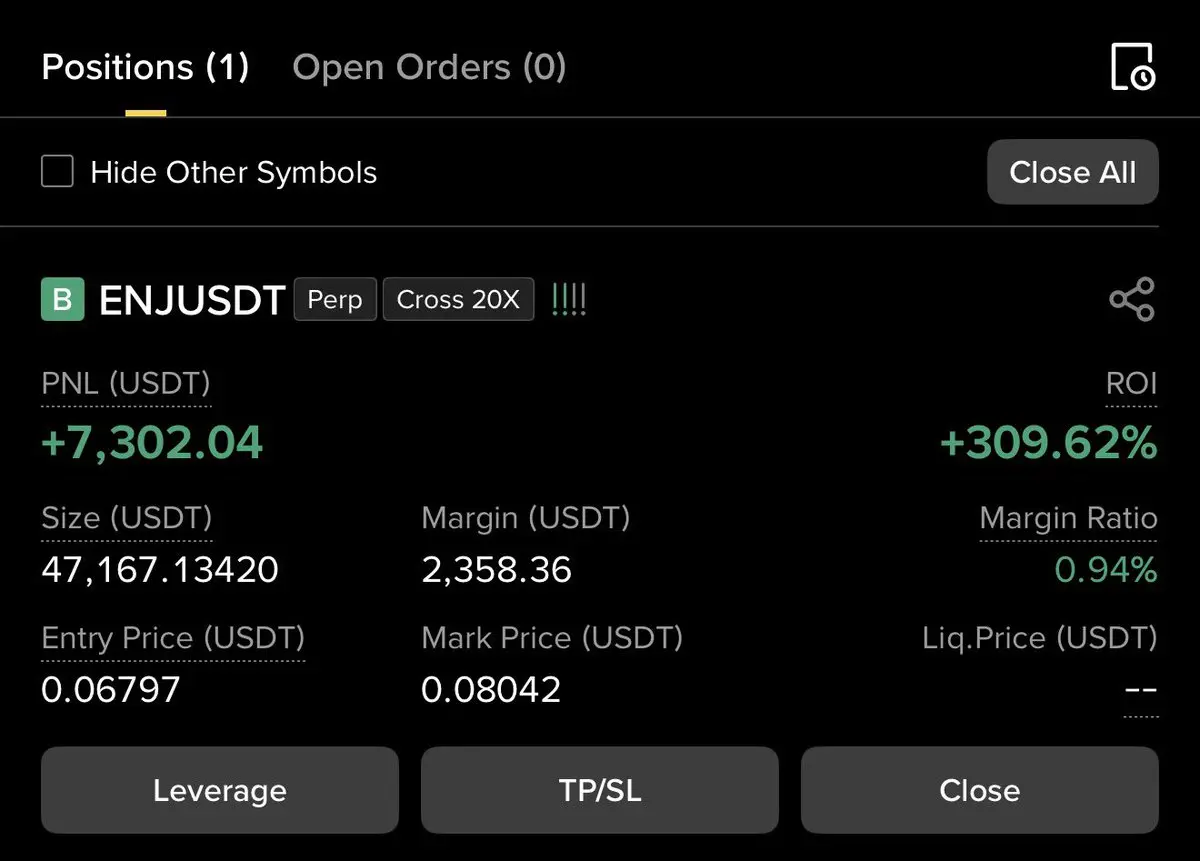Switch to the Open Orders (0) tab
The width and height of the screenshot is (1200, 861).
pos(429,67)
